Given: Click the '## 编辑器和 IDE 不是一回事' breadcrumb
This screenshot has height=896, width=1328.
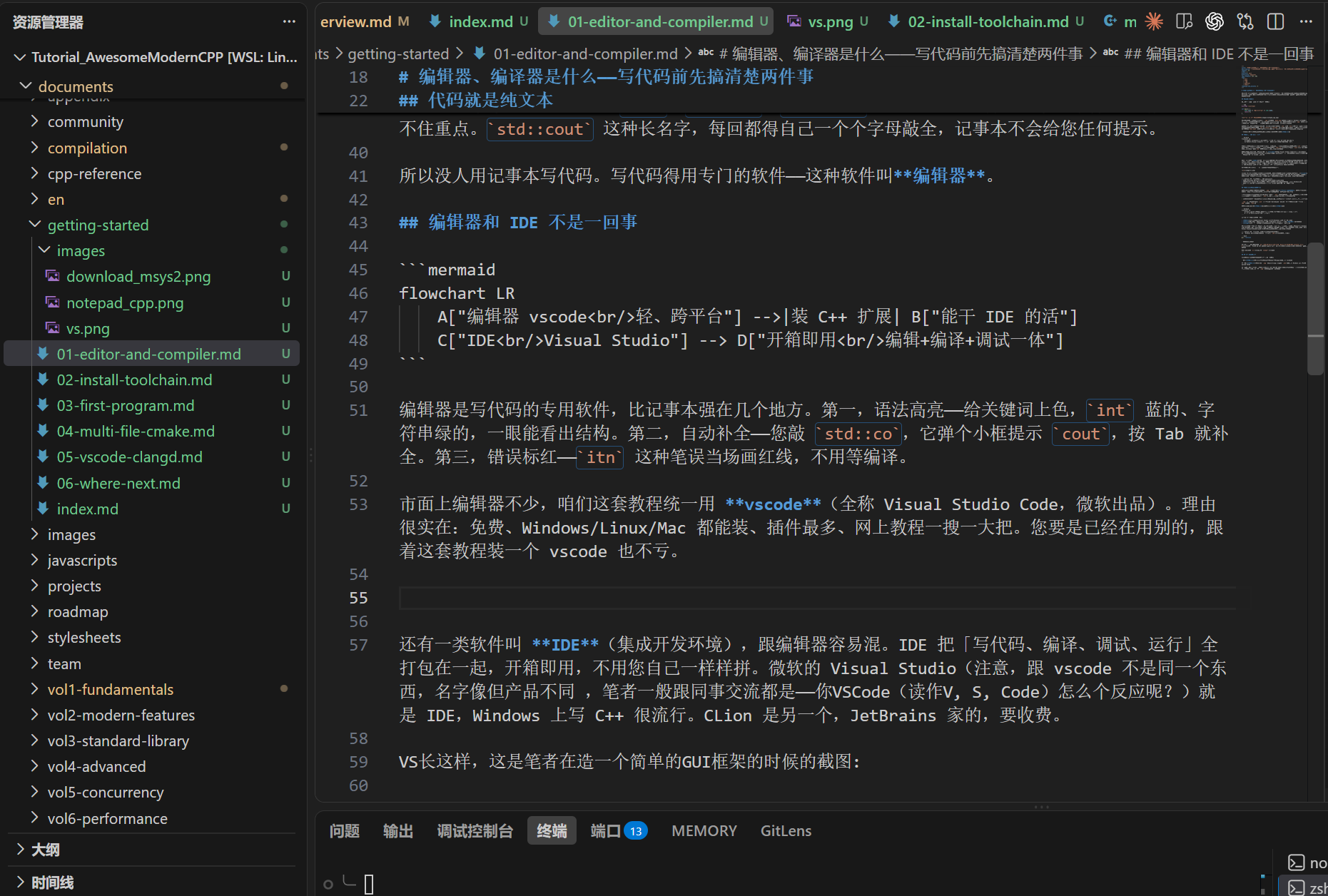Looking at the screenshot, I should [x=1219, y=54].
